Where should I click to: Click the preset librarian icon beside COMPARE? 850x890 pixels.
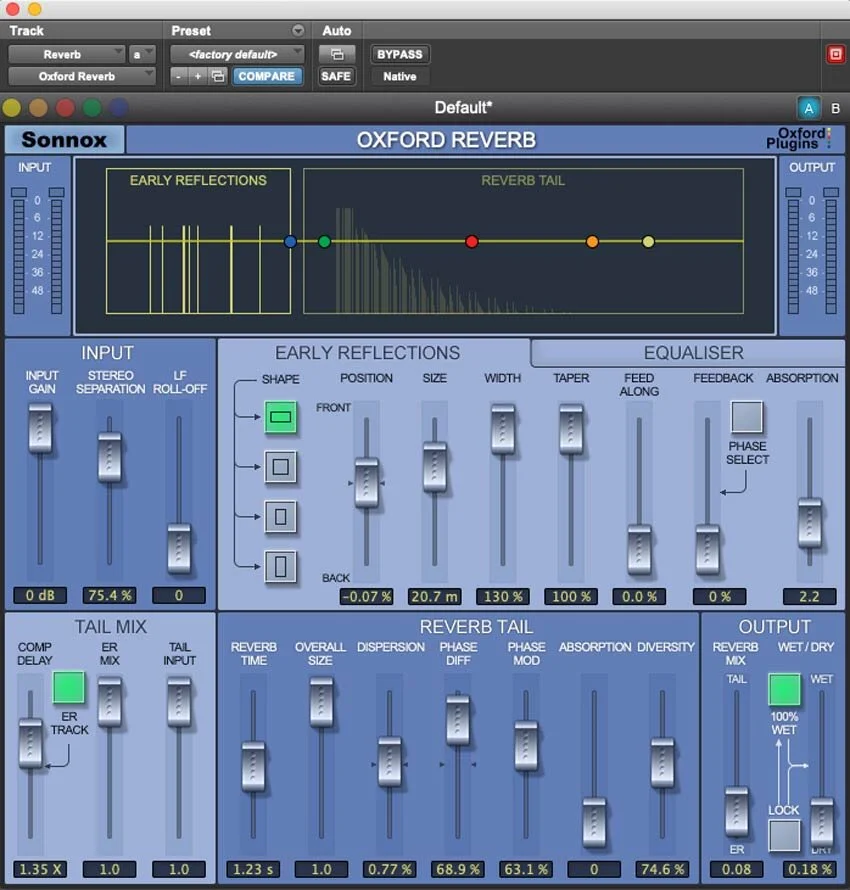[219, 76]
